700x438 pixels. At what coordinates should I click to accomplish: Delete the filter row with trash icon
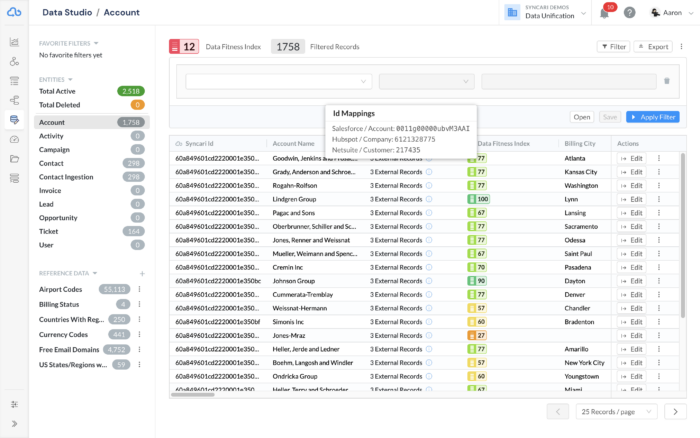667,81
